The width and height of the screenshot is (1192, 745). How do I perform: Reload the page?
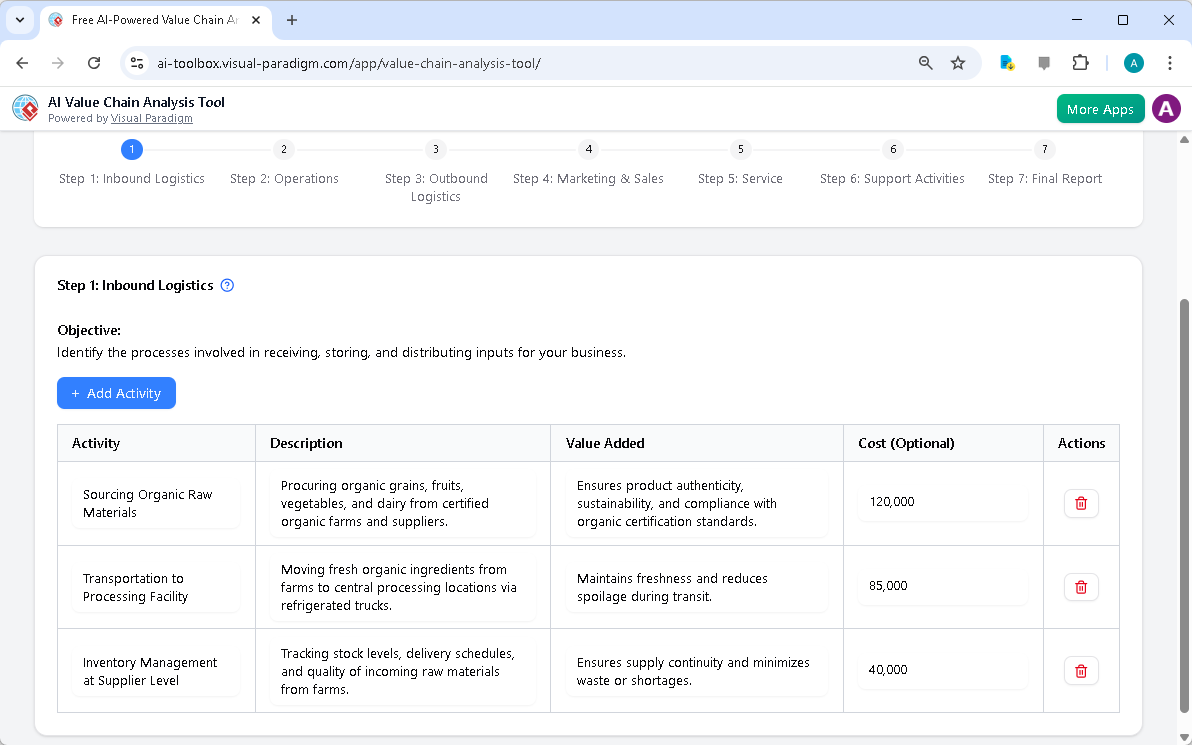93,62
